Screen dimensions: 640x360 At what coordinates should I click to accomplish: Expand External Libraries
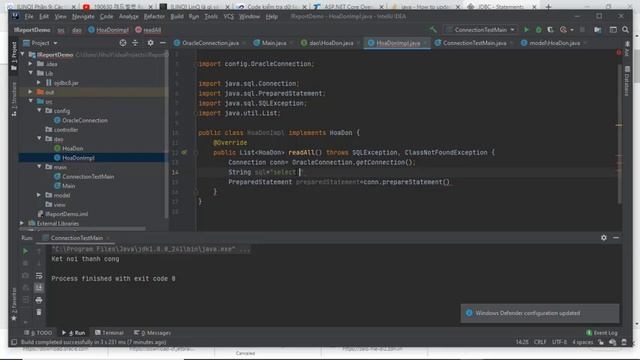[22, 223]
